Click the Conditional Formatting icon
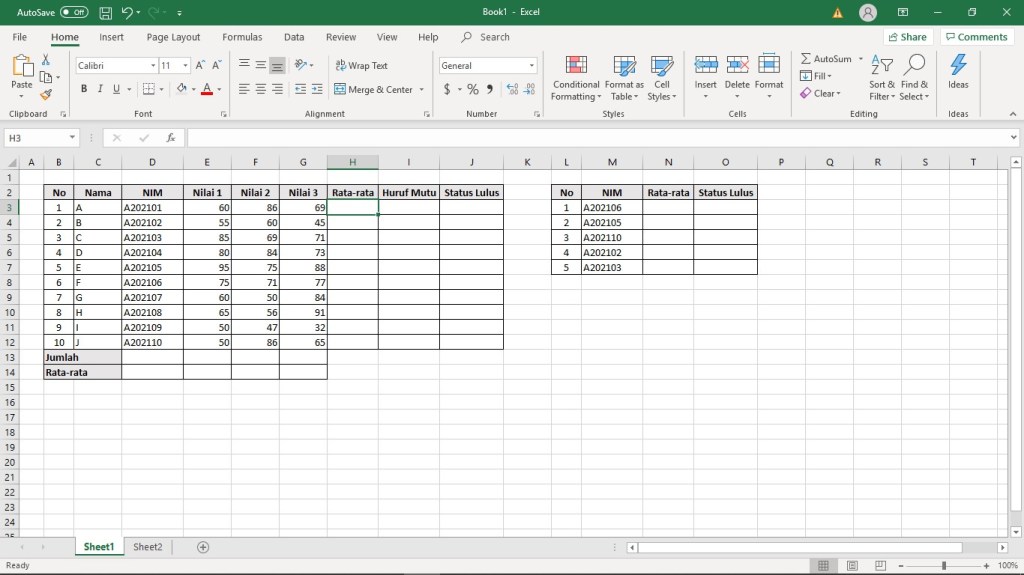The width and height of the screenshot is (1024, 575). click(x=576, y=66)
